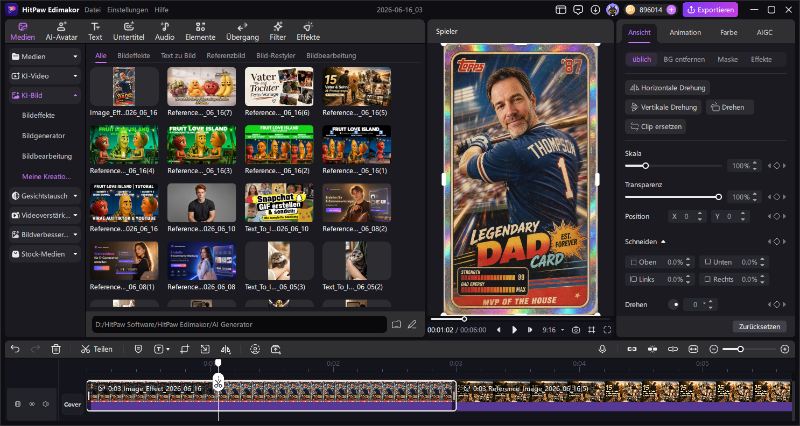Click the timeline zoom slider handle
The height and width of the screenshot is (426, 800).
click(740, 349)
